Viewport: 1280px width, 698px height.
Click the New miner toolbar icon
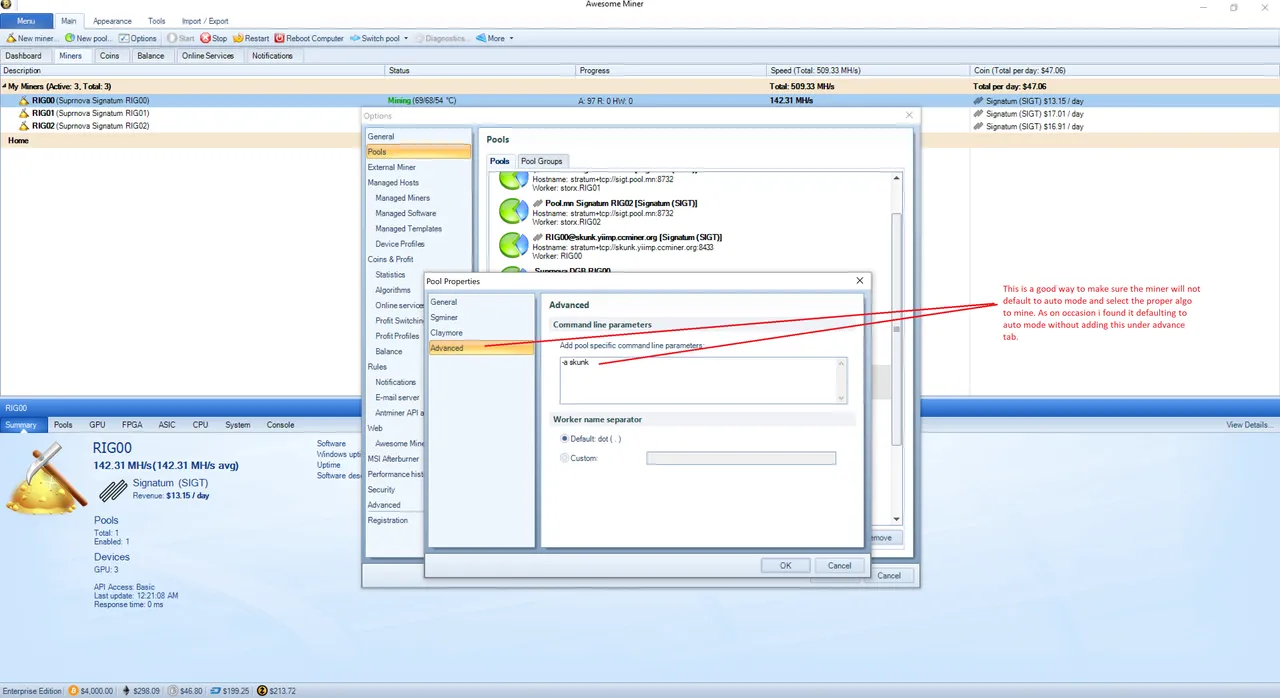click(x=11, y=38)
